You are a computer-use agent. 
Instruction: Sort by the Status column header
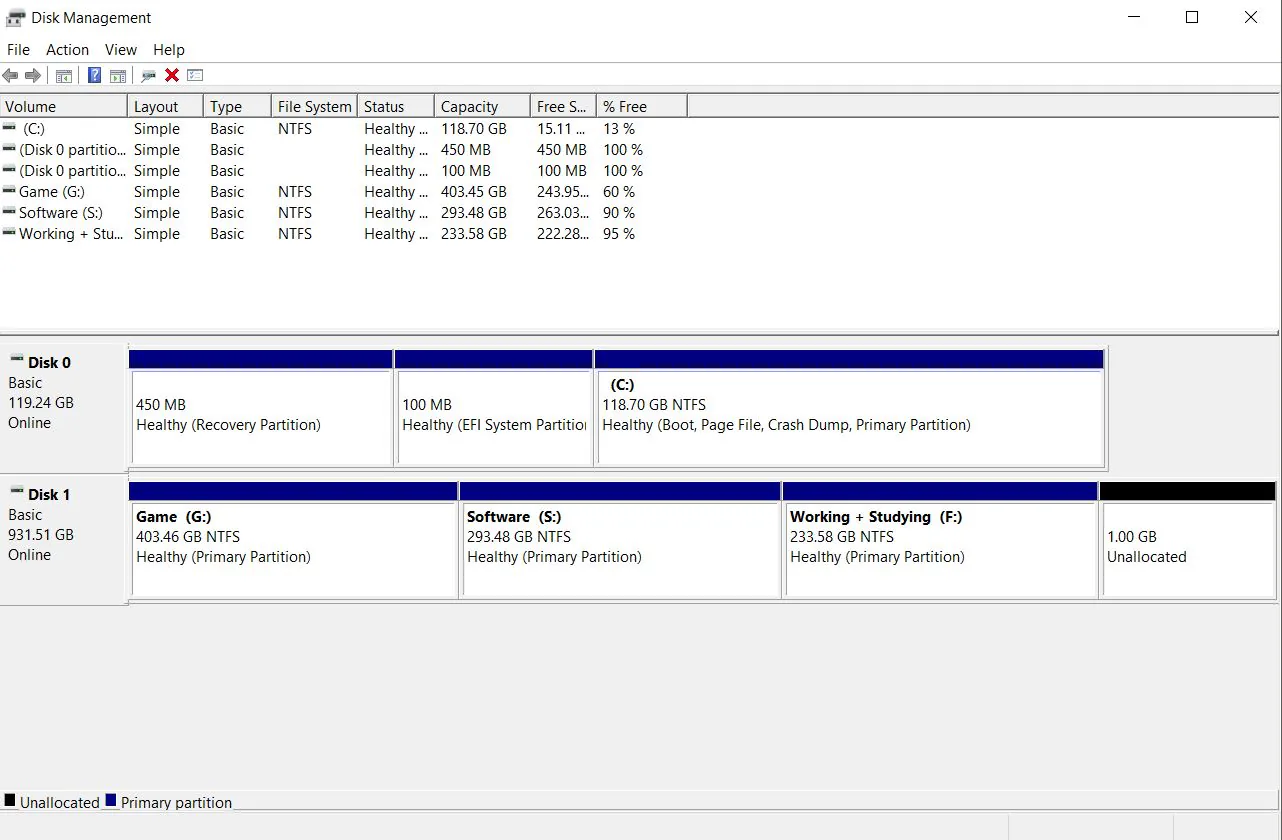(x=396, y=106)
